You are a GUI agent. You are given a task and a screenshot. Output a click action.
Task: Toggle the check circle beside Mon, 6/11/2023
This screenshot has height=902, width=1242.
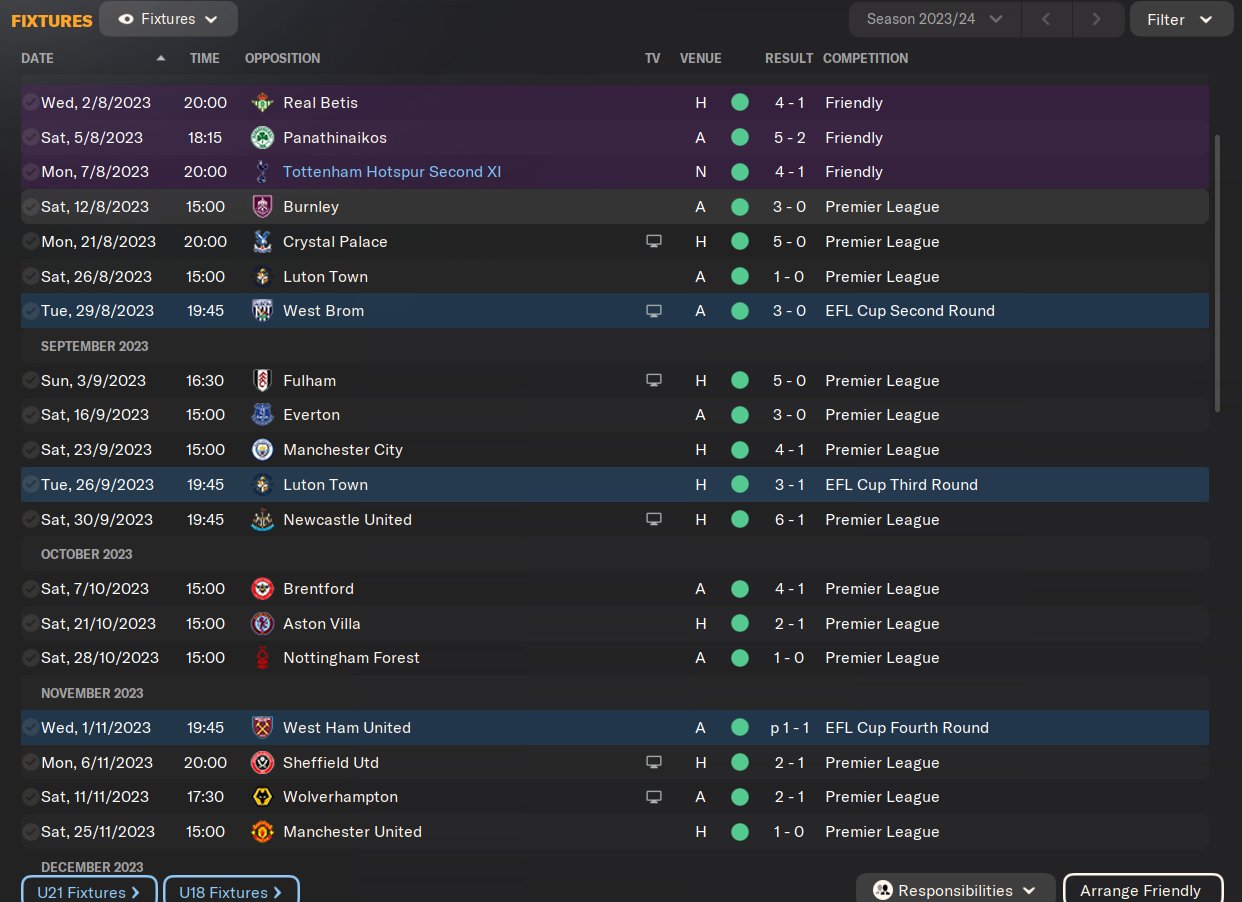click(31, 763)
